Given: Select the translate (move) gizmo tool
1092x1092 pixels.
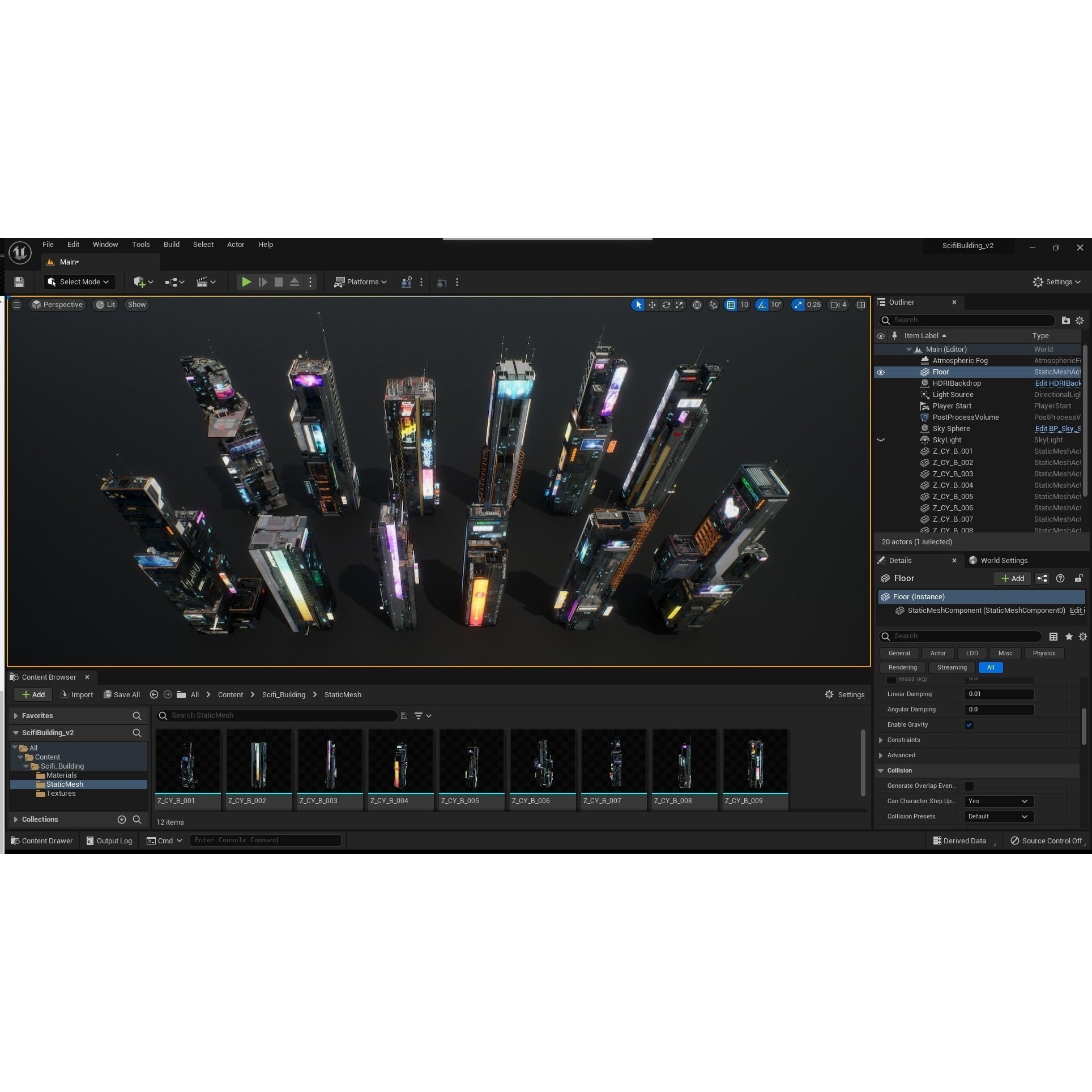Looking at the screenshot, I should 652,305.
